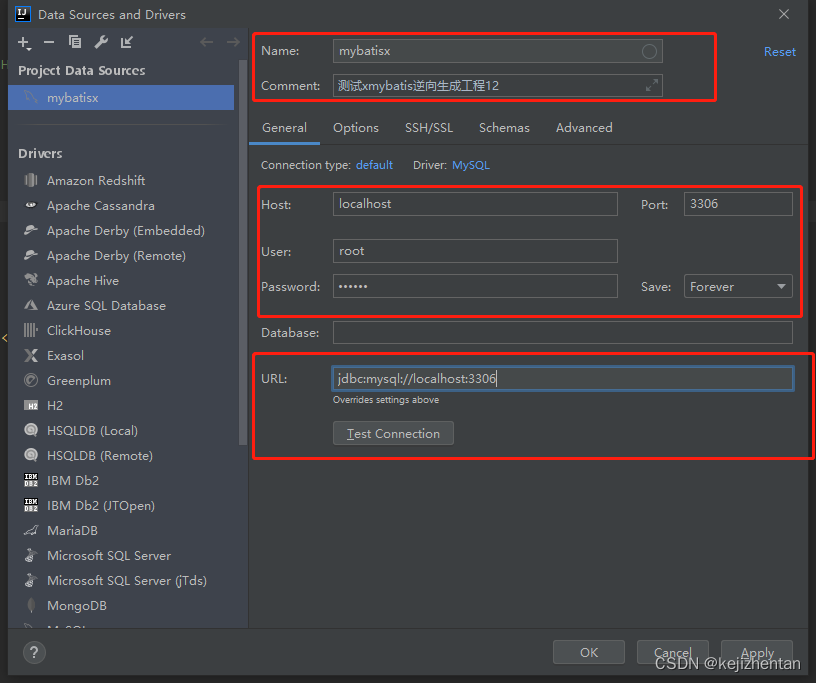Screen dimensions: 816x683
Task: Select Apache Hive driver icon
Action: click(x=31, y=280)
